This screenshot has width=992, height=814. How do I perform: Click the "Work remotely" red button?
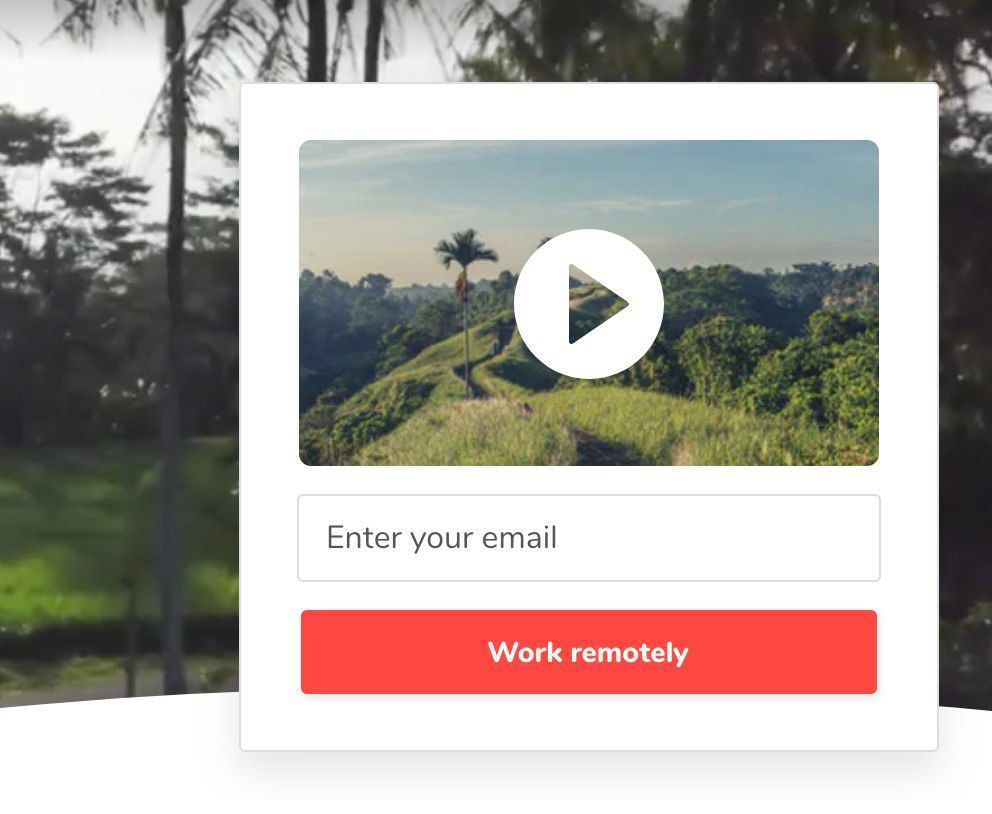588,652
